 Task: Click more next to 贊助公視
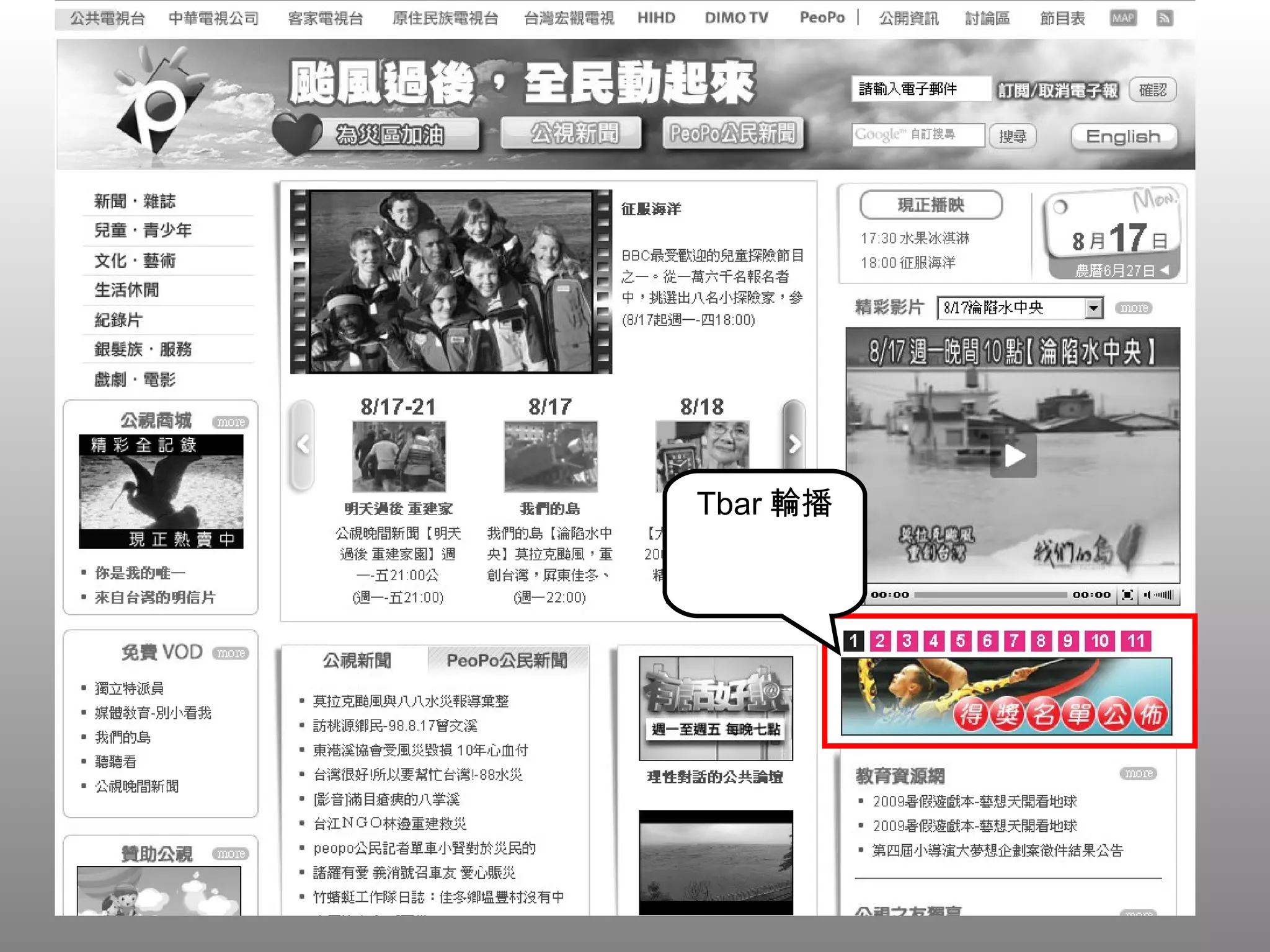tap(231, 854)
